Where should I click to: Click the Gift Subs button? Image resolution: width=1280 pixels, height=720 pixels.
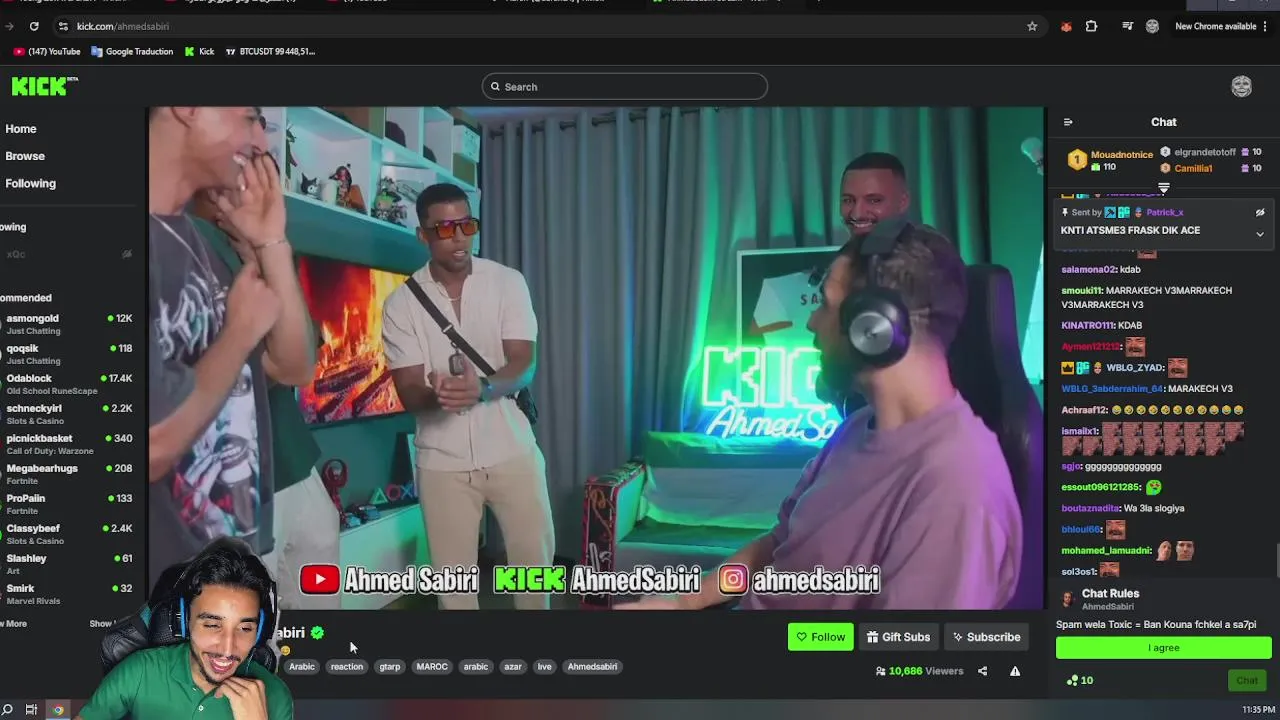click(x=898, y=637)
